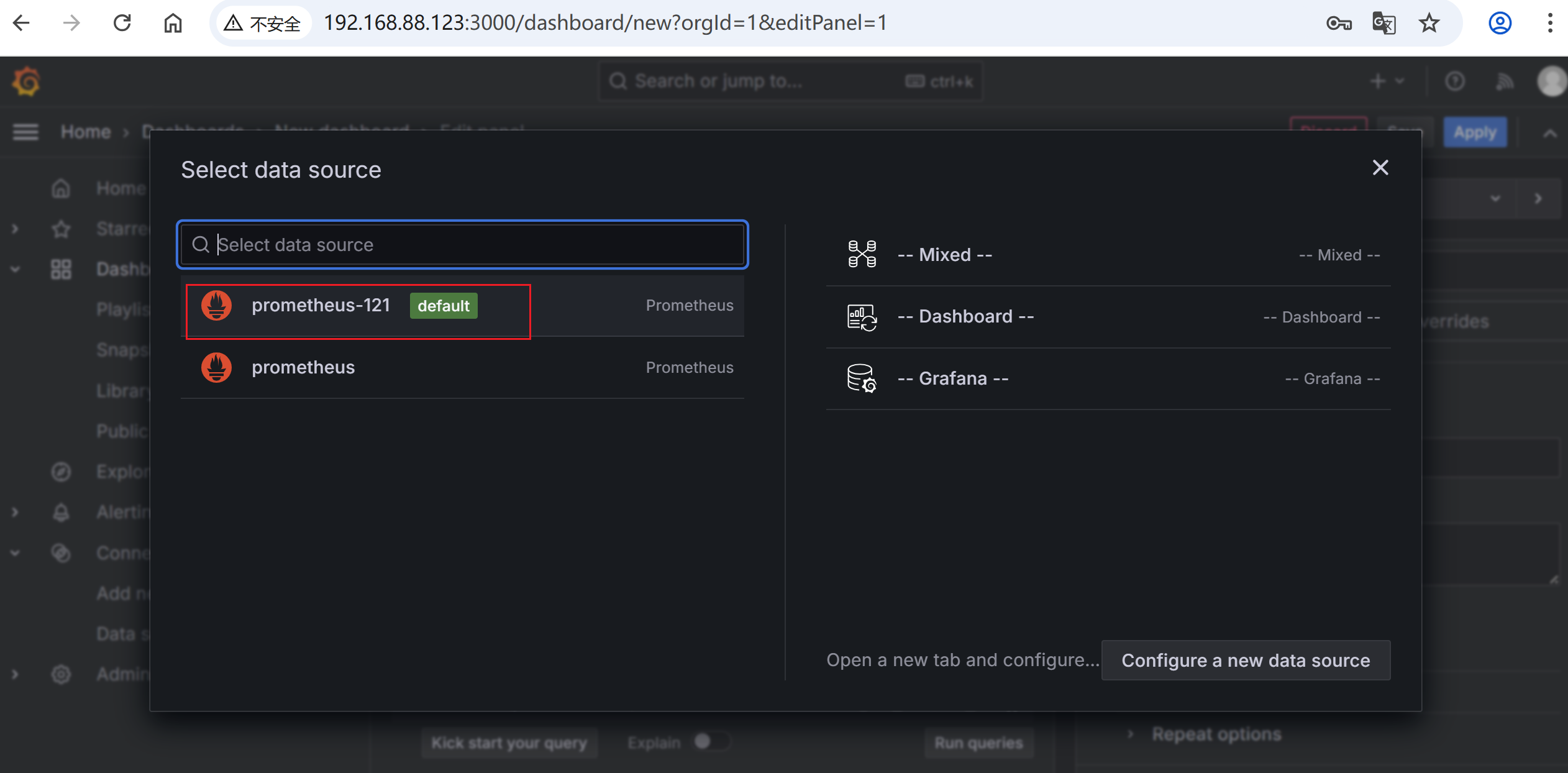
Task: Click the Grafana logo
Action: click(x=26, y=81)
